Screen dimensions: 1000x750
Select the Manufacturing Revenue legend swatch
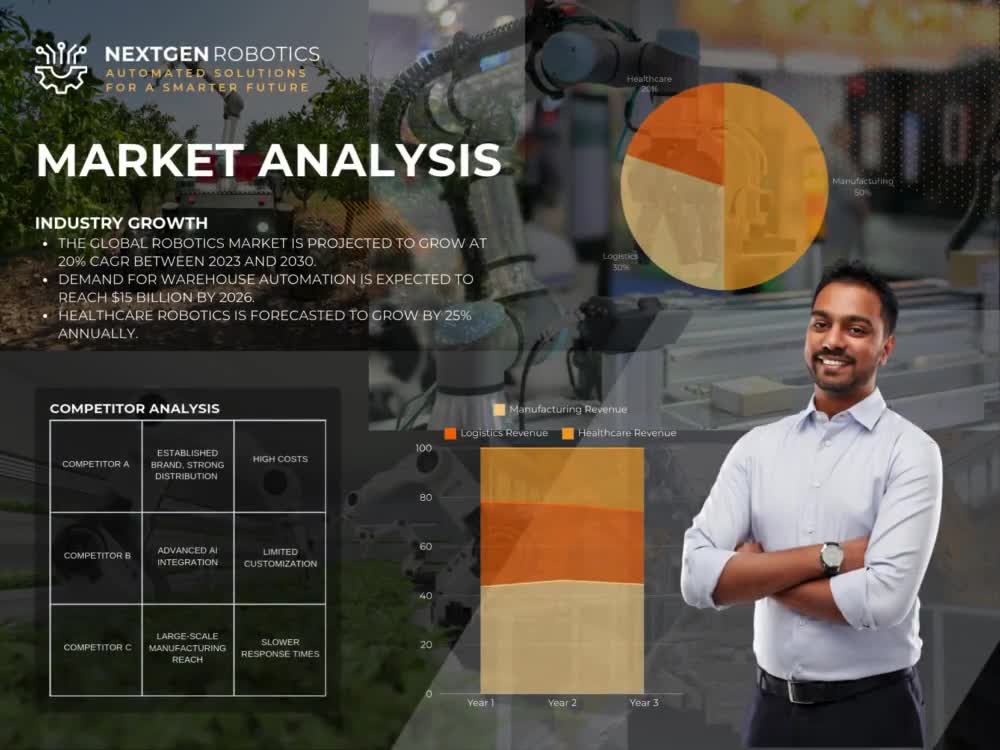click(x=499, y=409)
